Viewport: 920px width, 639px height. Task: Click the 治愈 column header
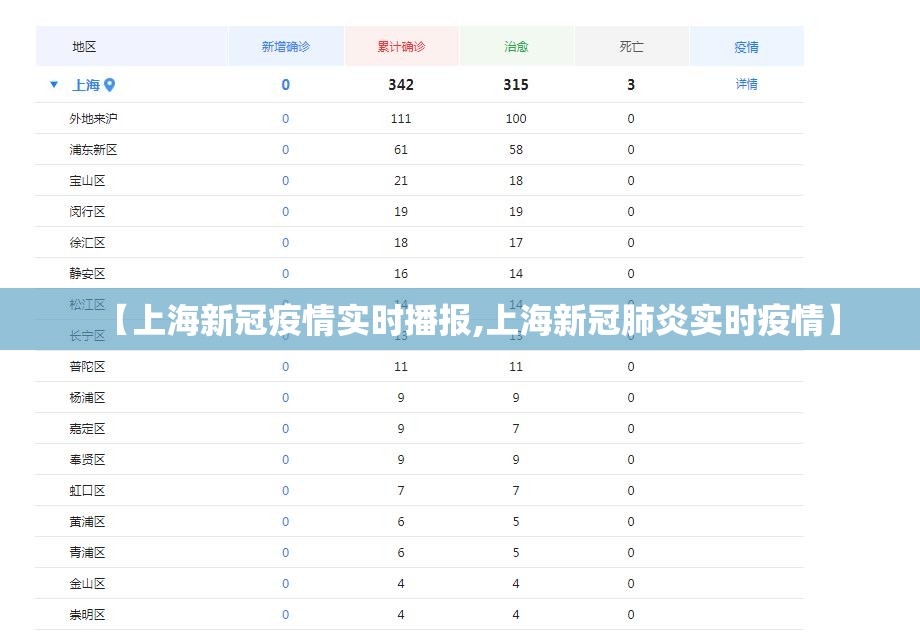click(516, 47)
